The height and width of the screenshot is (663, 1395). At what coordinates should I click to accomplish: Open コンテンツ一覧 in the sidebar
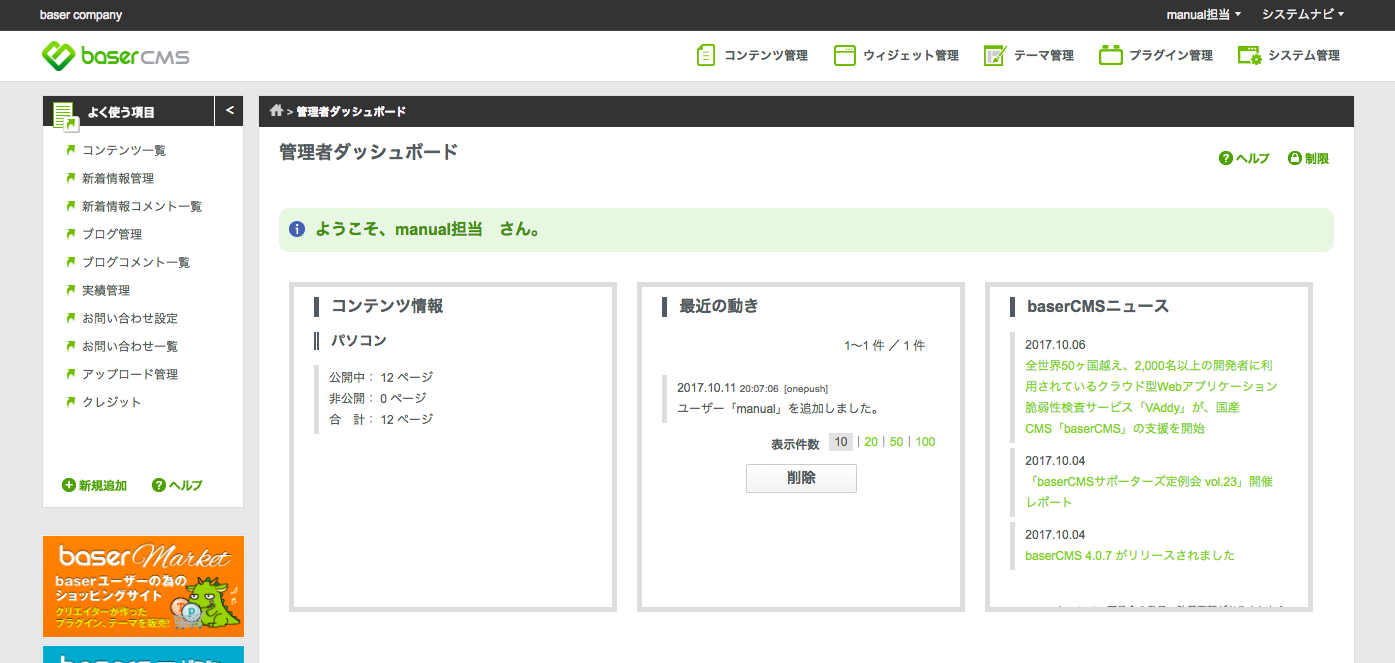coord(124,151)
